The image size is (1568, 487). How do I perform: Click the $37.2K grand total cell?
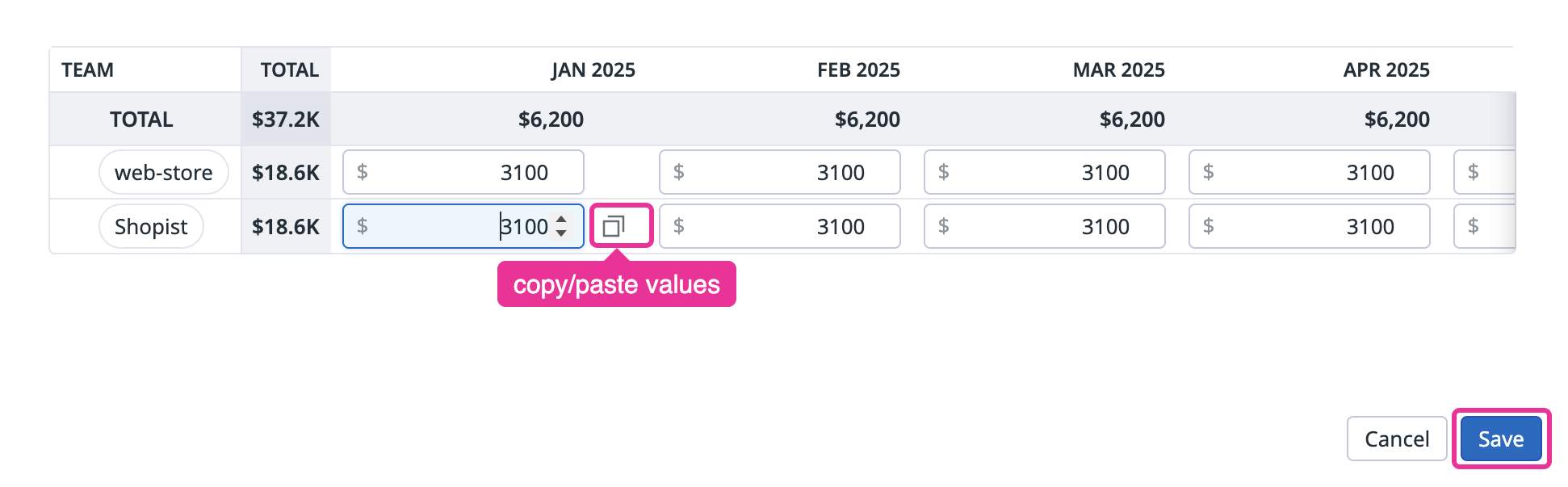[x=286, y=120]
